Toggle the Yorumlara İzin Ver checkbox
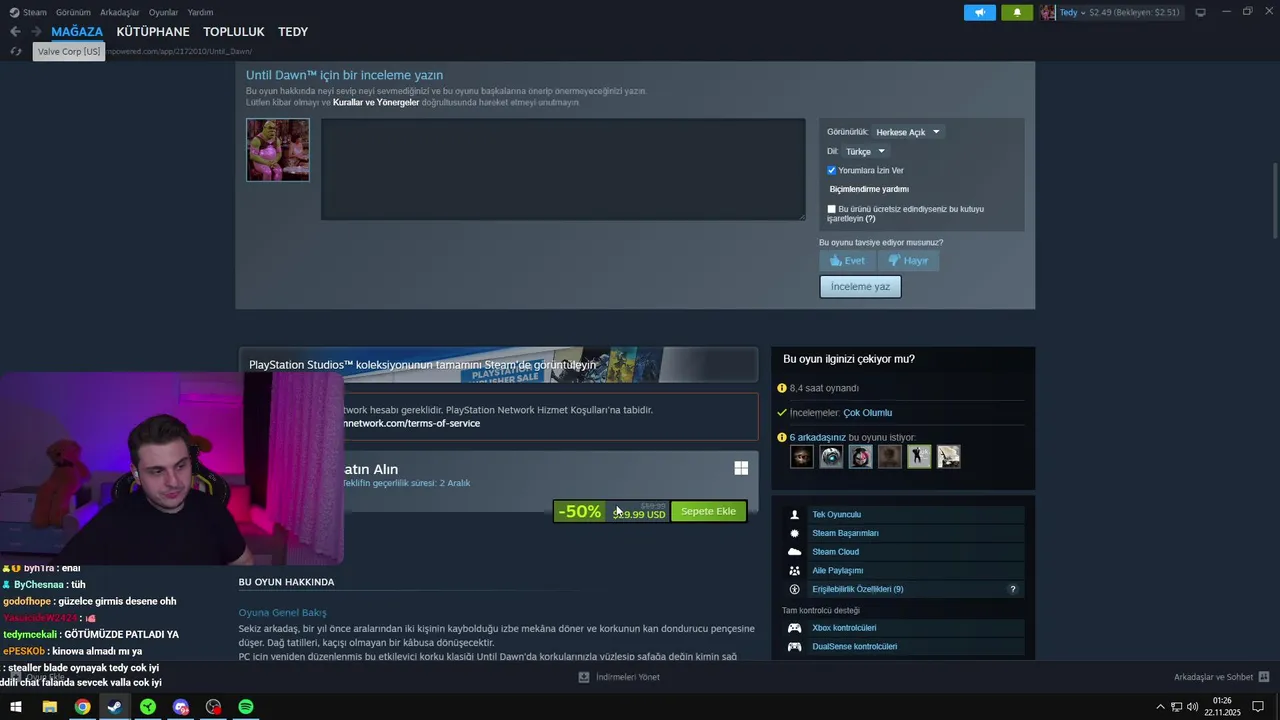Viewport: 1280px width, 720px height. coord(831,171)
